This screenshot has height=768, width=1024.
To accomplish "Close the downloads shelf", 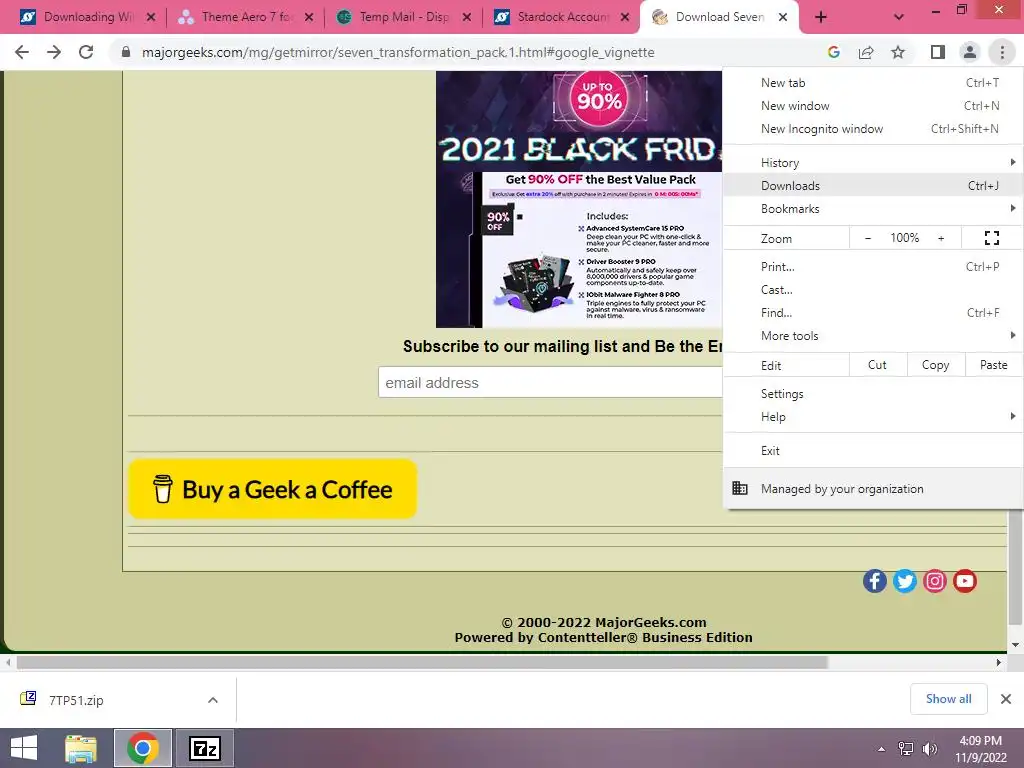I will 1006,699.
